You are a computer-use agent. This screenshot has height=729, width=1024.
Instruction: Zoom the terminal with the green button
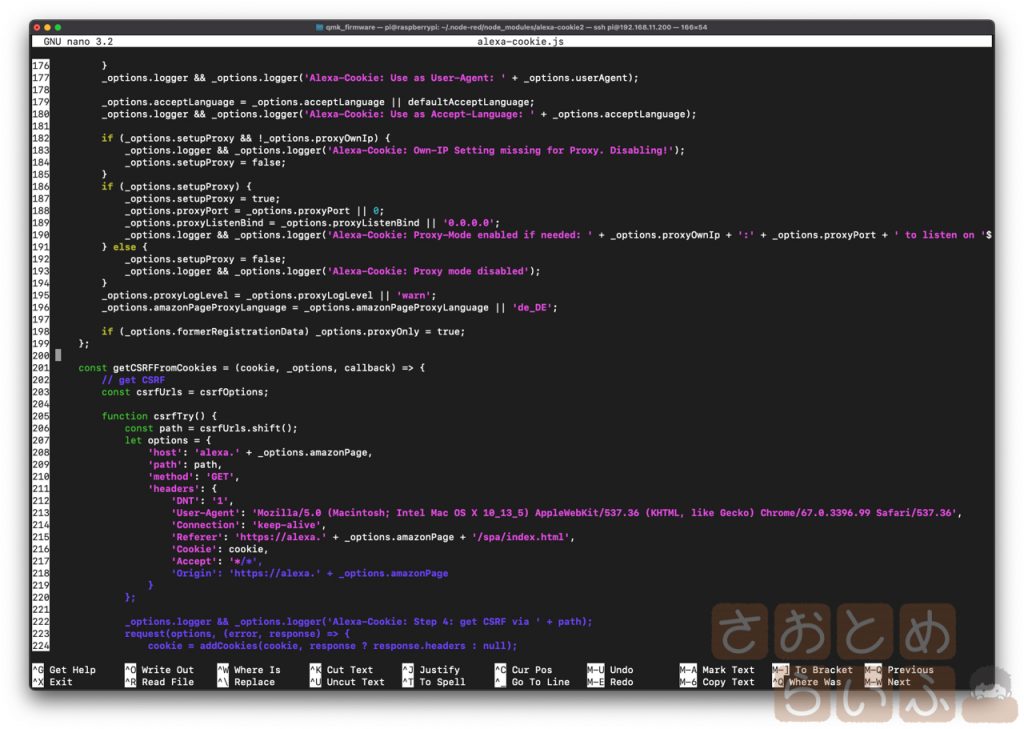(x=58, y=27)
